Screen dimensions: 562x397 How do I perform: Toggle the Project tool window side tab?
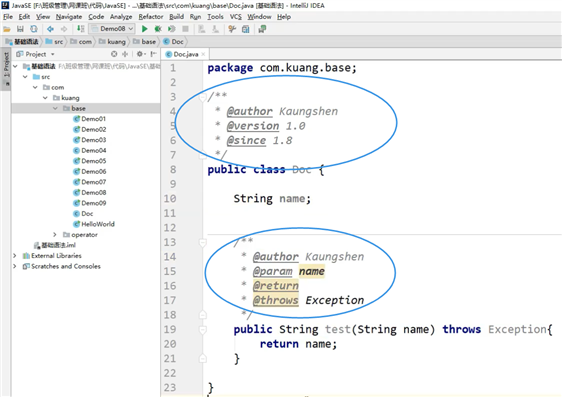tap(6, 70)
